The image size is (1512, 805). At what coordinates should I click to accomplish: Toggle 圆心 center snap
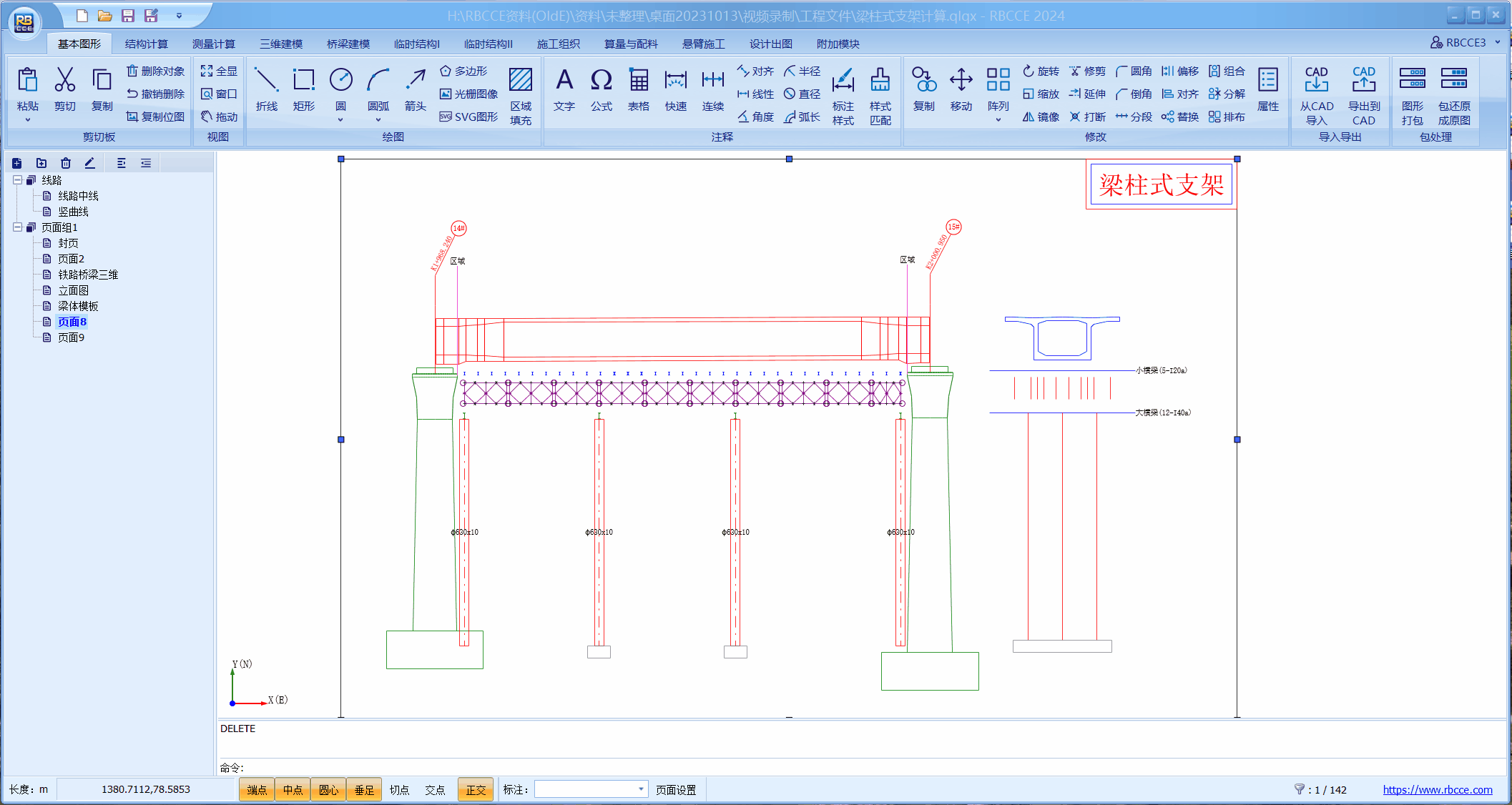(328, 790)
